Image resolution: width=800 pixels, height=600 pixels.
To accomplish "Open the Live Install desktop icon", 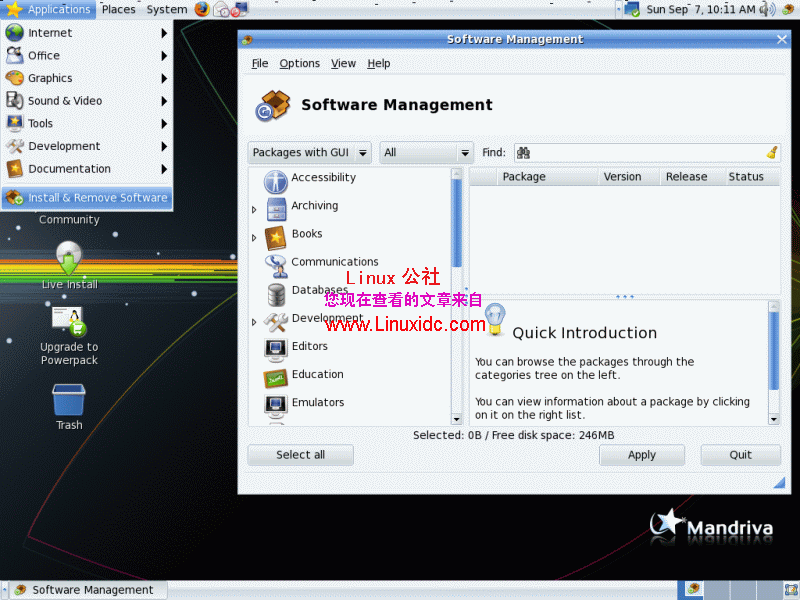I will click(x=68, y=262).
